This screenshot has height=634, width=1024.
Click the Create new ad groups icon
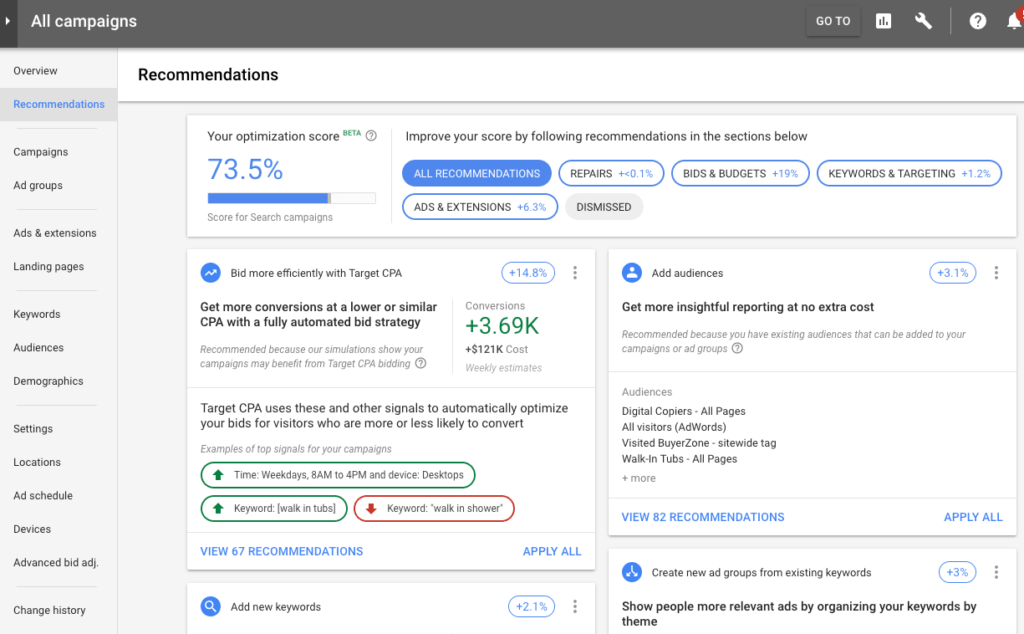[x=631, y=572]
